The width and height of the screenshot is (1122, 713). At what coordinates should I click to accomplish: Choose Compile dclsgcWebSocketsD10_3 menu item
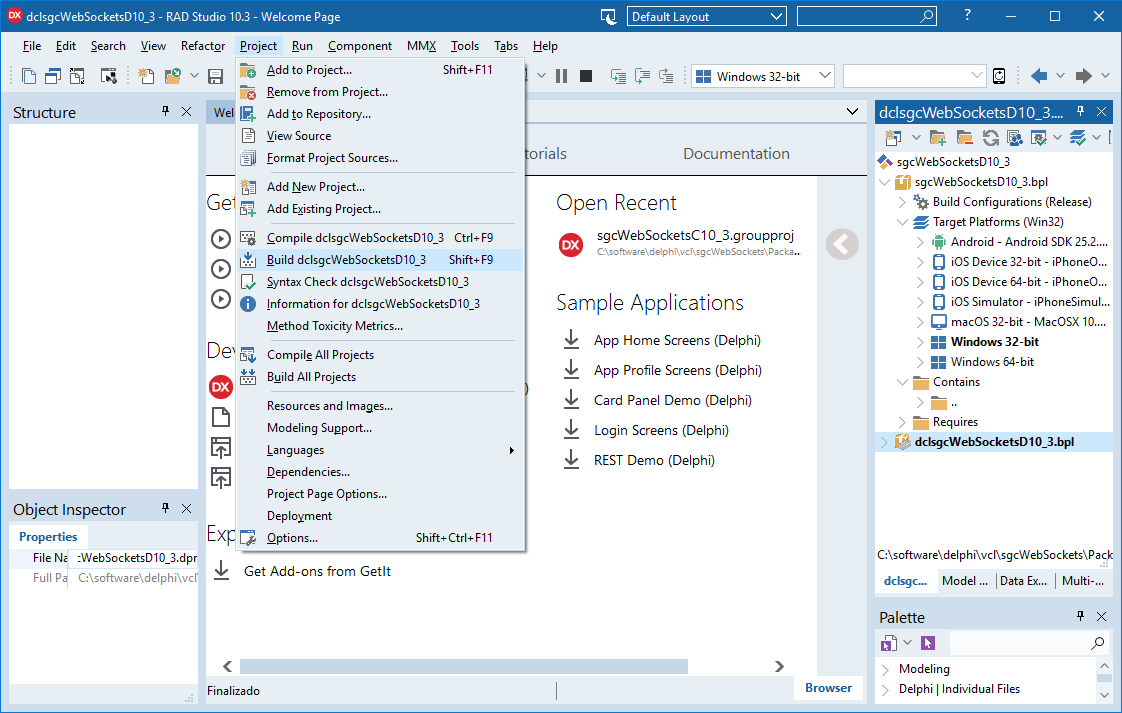[380, 238]
